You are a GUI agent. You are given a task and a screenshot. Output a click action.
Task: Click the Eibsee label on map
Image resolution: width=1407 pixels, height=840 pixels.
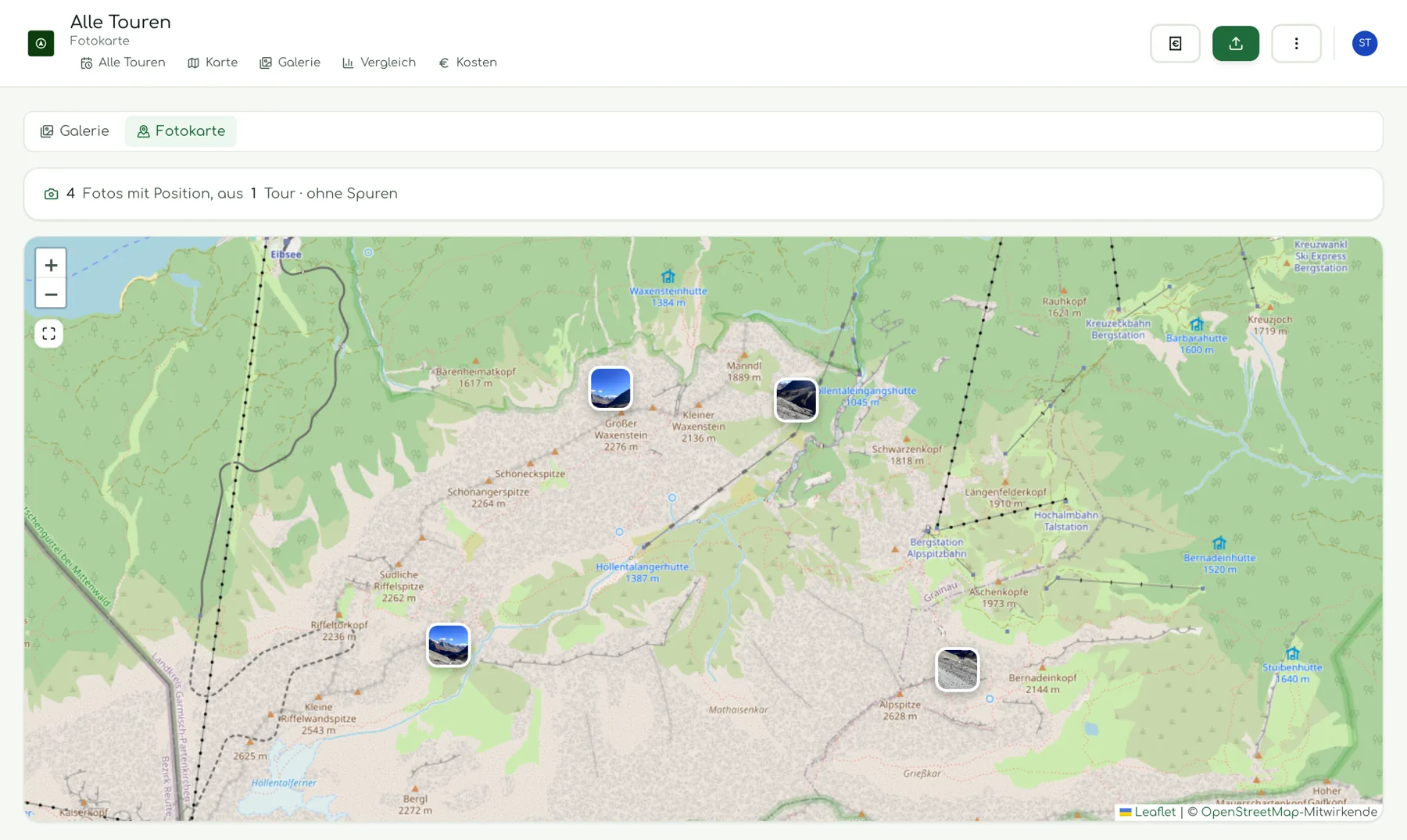(286, 255)
